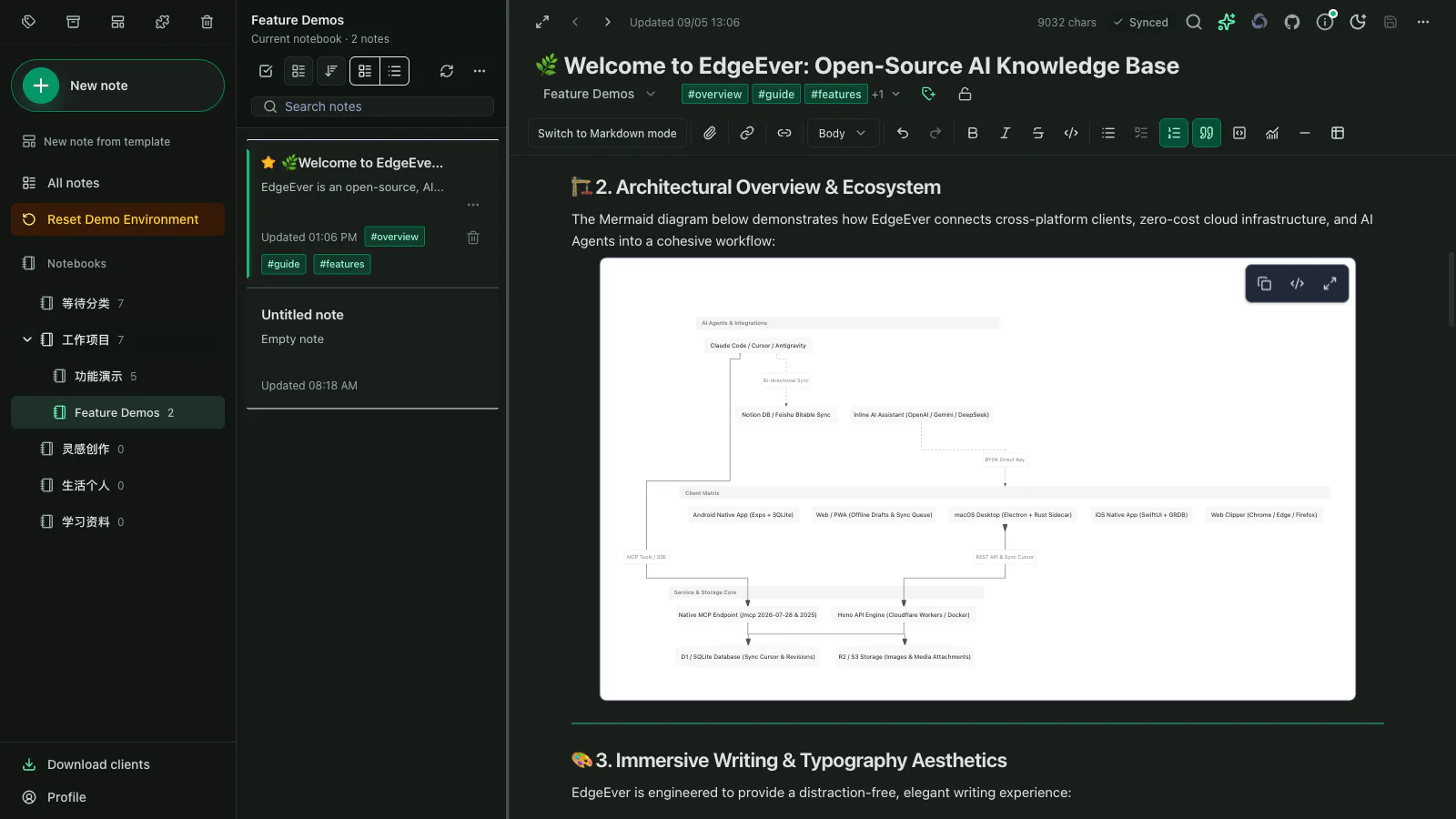This screenshot has width=1456, height=819.
Task: Open the Feature Demos notebook dropdown in editor
Action: [600, 94]
